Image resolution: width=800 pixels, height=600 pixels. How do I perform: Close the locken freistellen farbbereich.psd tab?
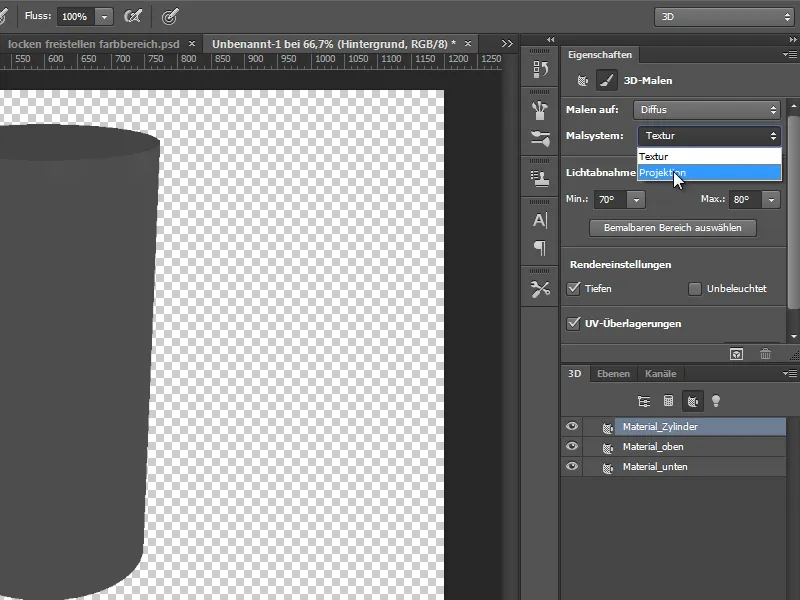[x=192, y=43]
